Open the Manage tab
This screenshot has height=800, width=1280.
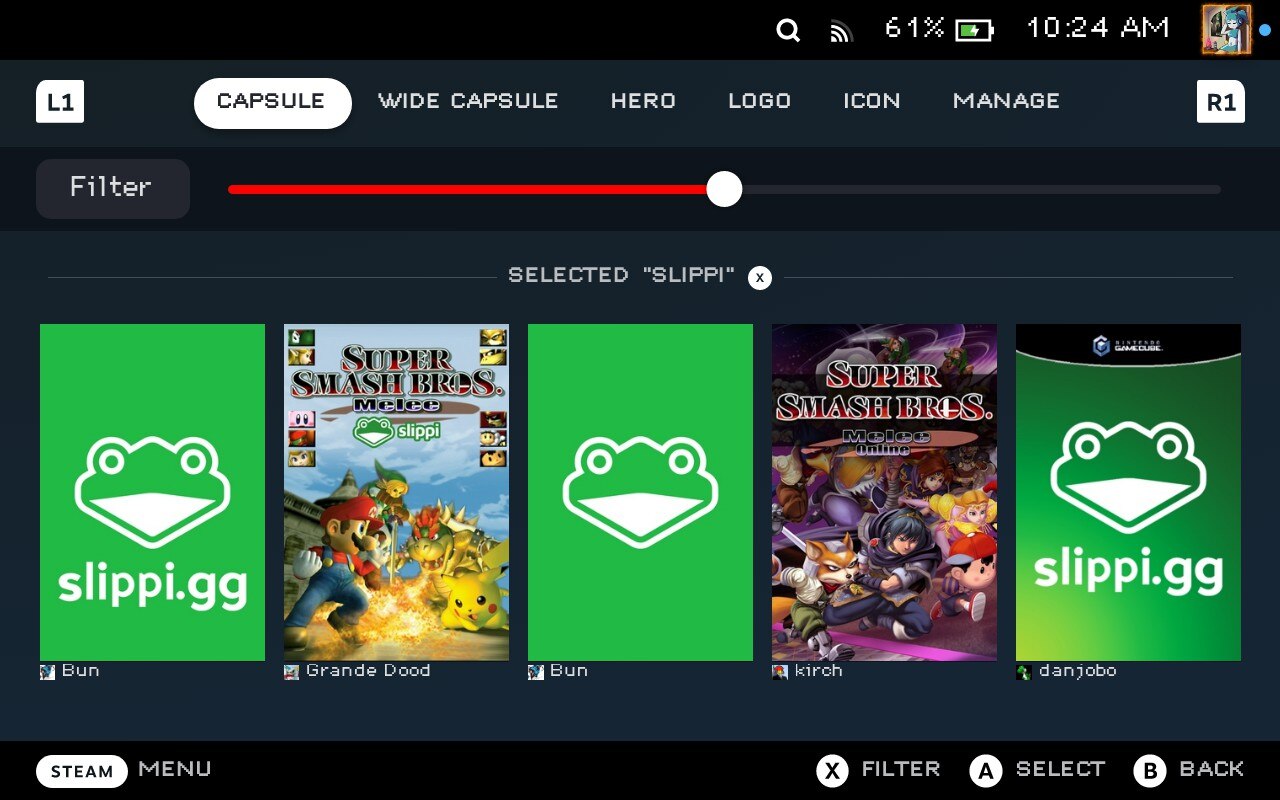point(1006,101)
